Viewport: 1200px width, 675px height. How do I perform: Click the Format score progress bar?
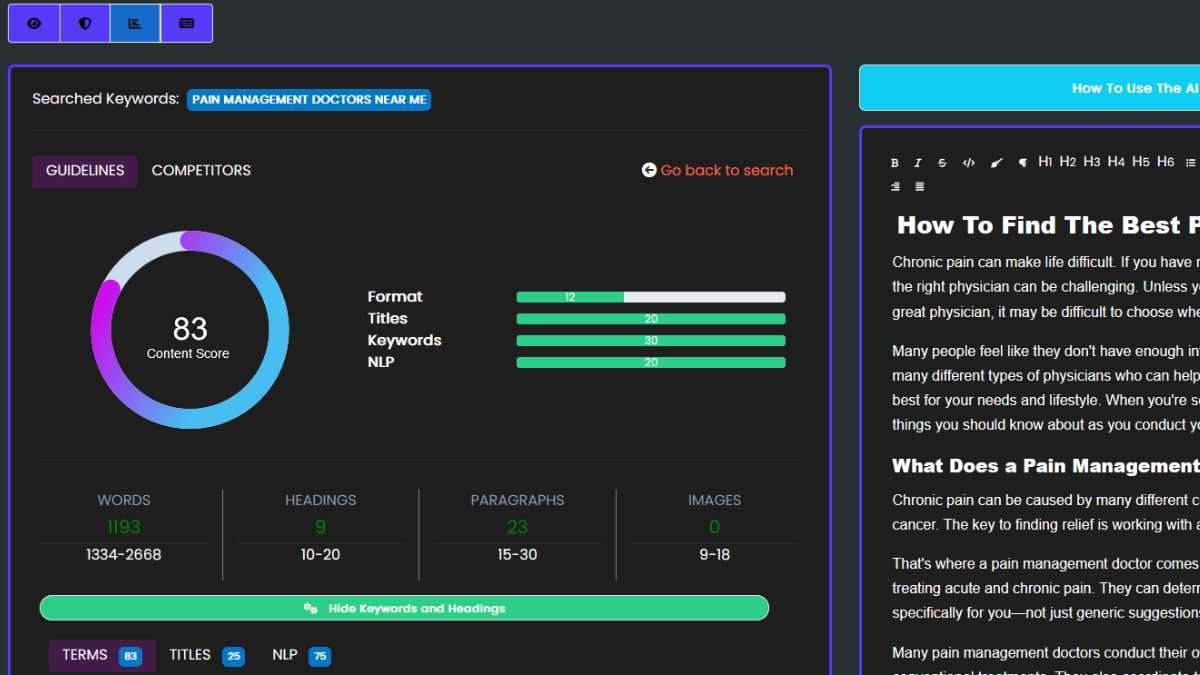coord(650,297)
